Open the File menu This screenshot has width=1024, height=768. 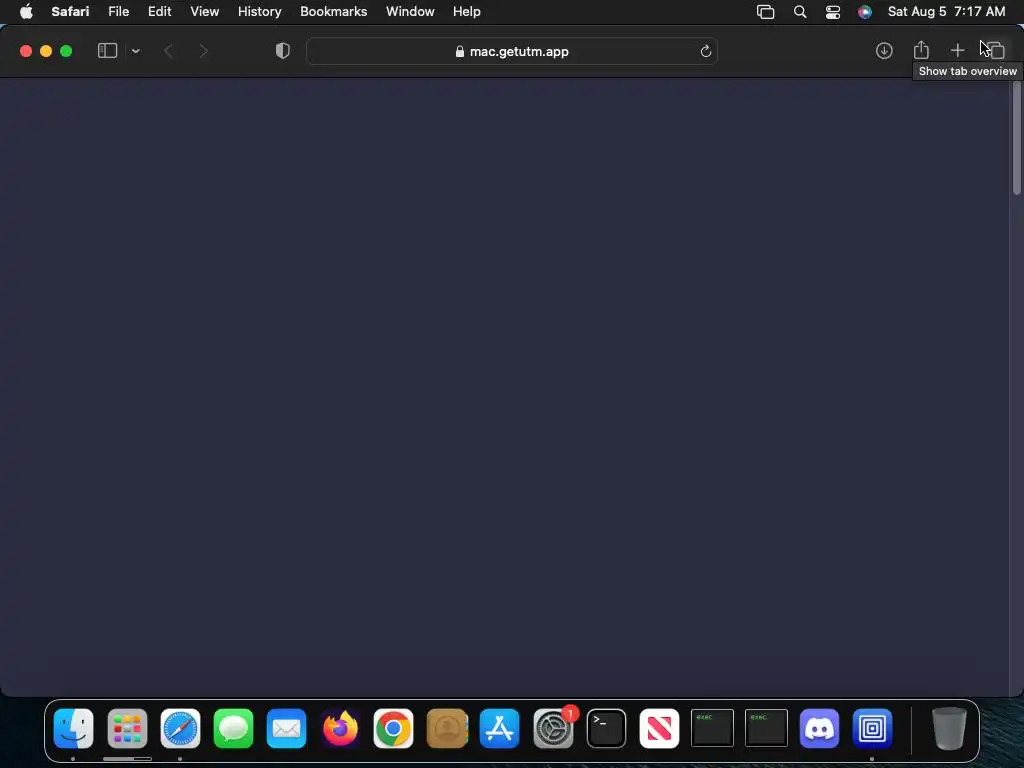(x=119, y=12)
